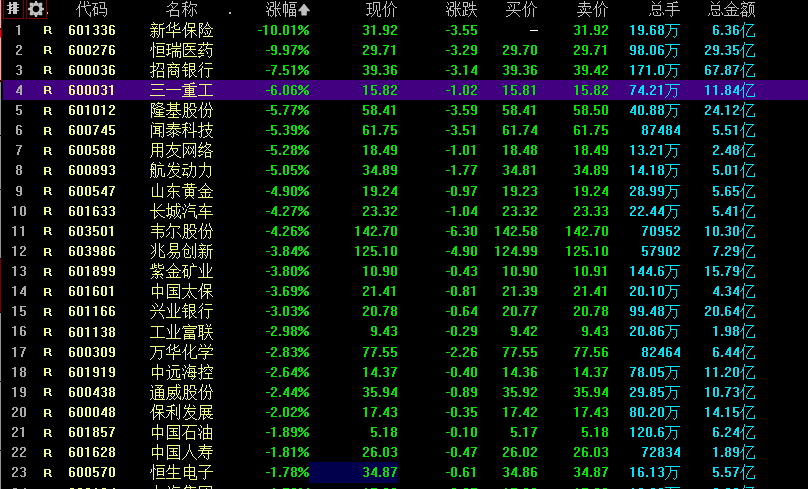The height and width of the screenshot is (489, 808).
Task: Sort by 涨跌 column header
Action: tap(461, 9)
